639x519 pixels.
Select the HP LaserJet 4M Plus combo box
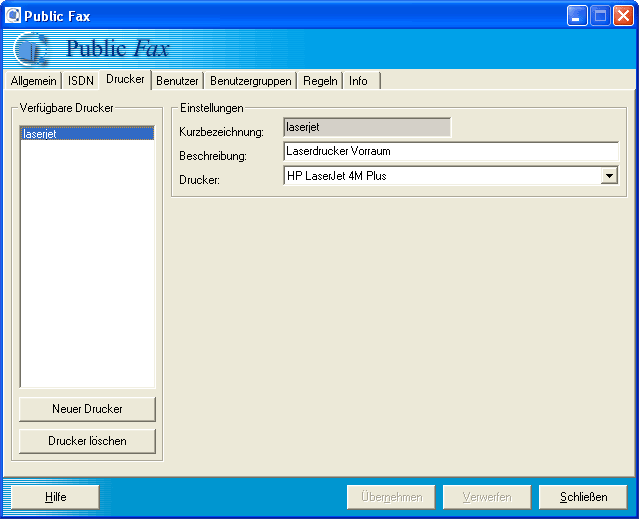pos(442,176)
